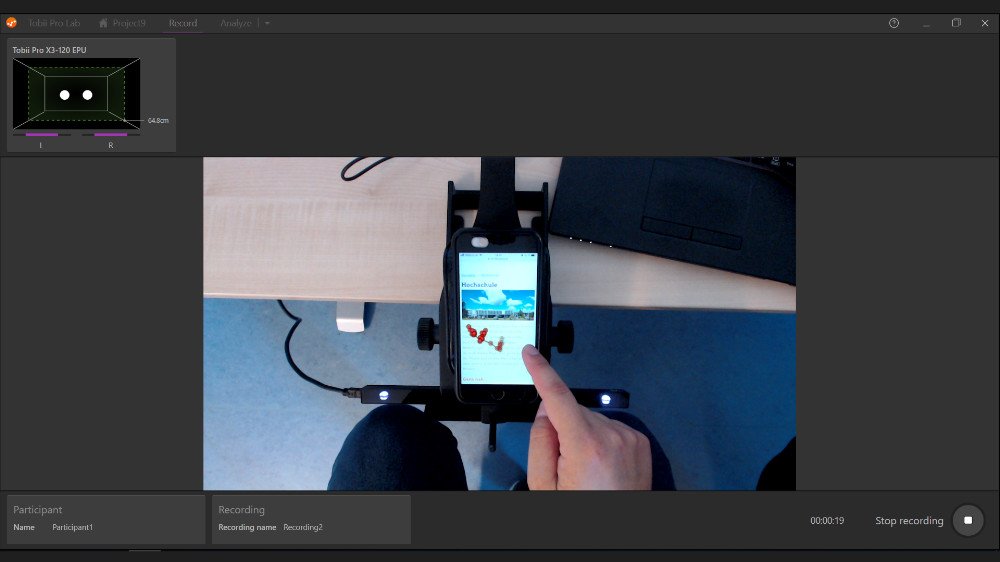Stop recording with the round stop button

point(968,521)
